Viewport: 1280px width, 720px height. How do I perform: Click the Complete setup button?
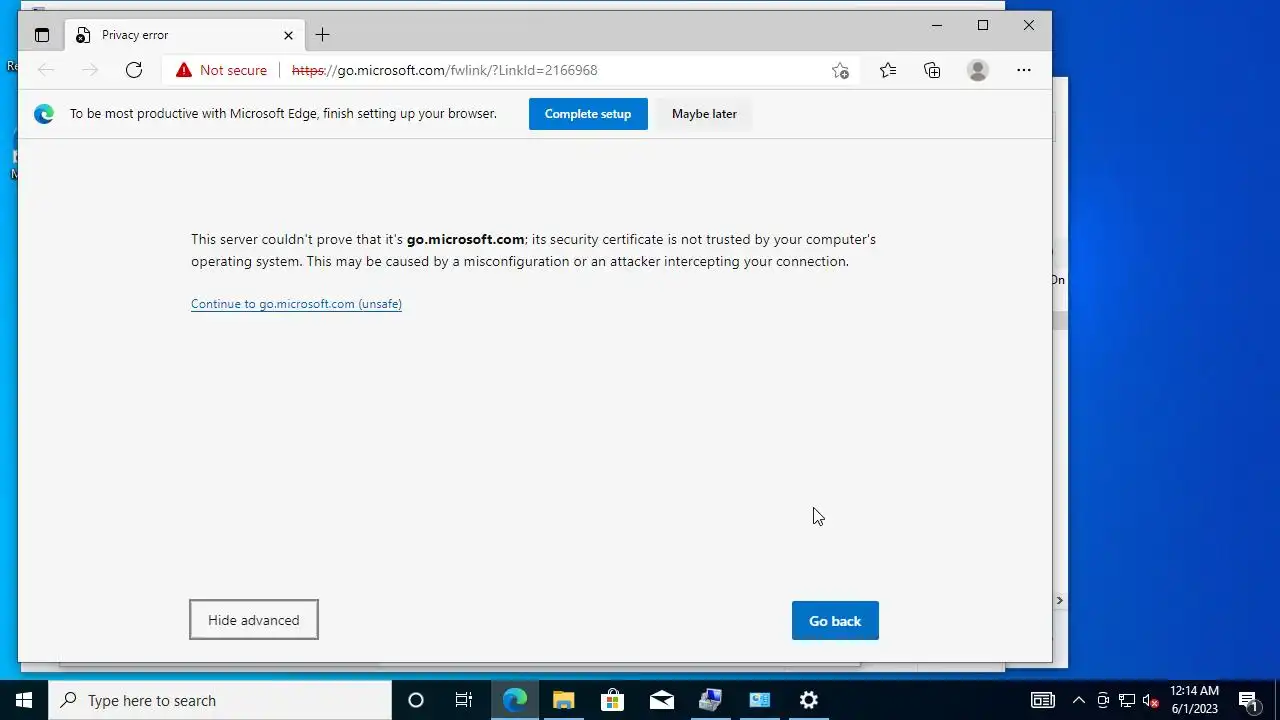coord(588,114)
